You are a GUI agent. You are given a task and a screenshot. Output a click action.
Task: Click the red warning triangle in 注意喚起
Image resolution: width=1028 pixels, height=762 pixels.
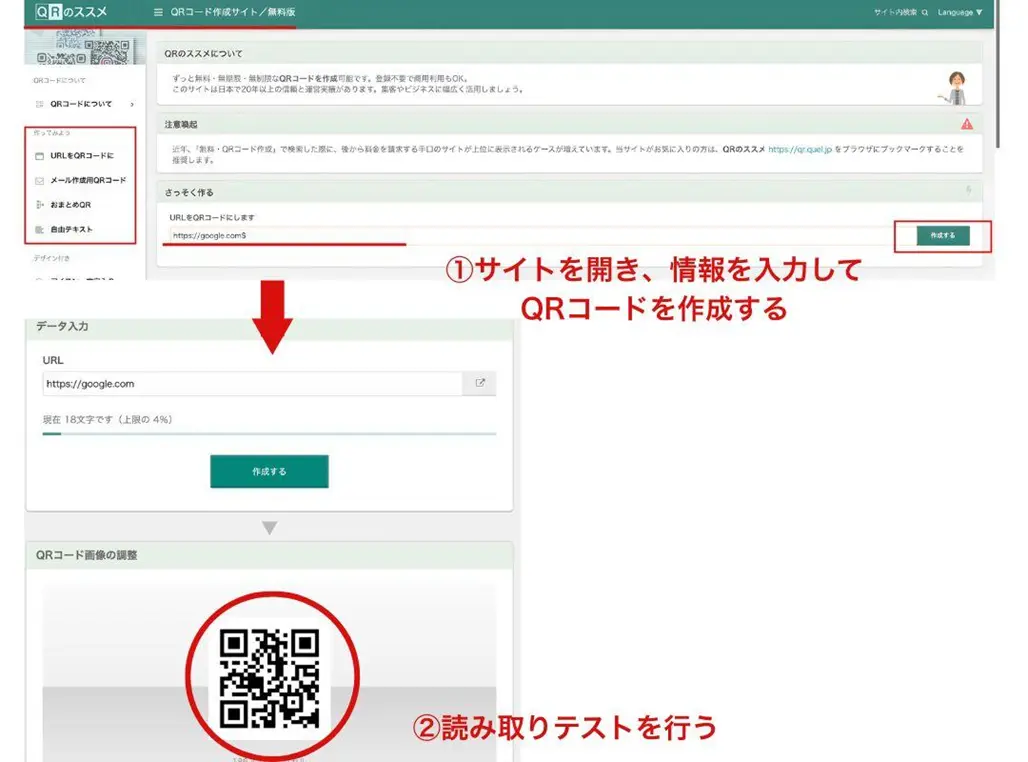[967, 124]
